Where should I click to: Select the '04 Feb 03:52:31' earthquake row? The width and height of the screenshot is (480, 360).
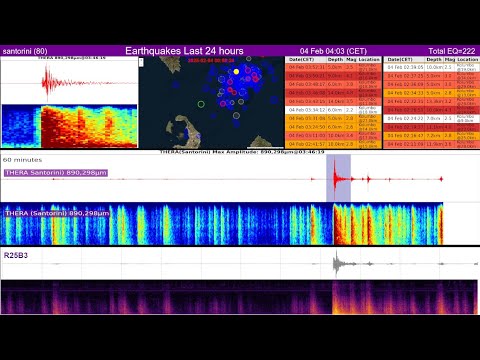tap(333, 67)
